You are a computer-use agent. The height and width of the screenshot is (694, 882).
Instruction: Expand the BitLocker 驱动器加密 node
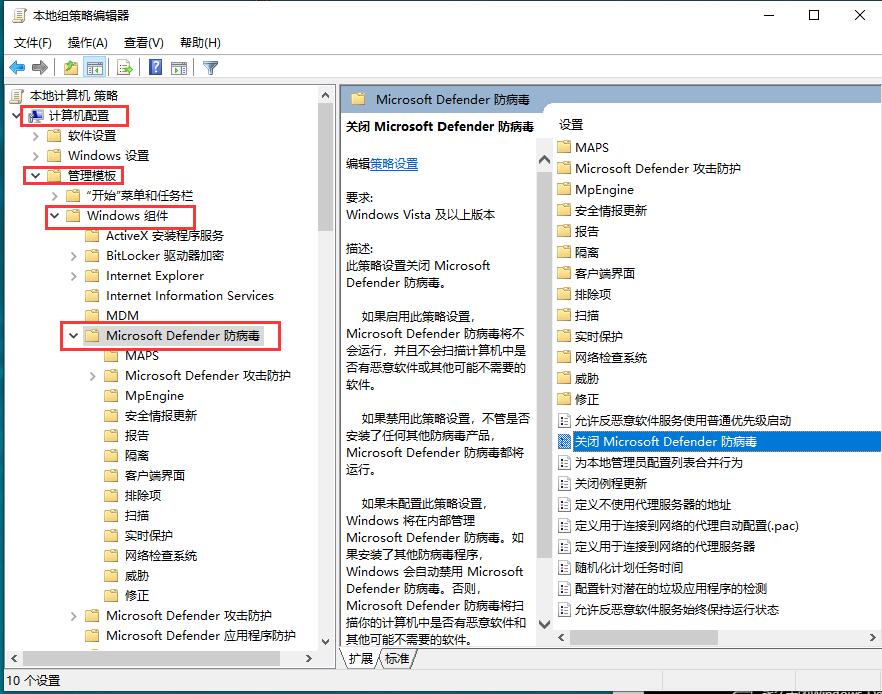pos(74,256)
